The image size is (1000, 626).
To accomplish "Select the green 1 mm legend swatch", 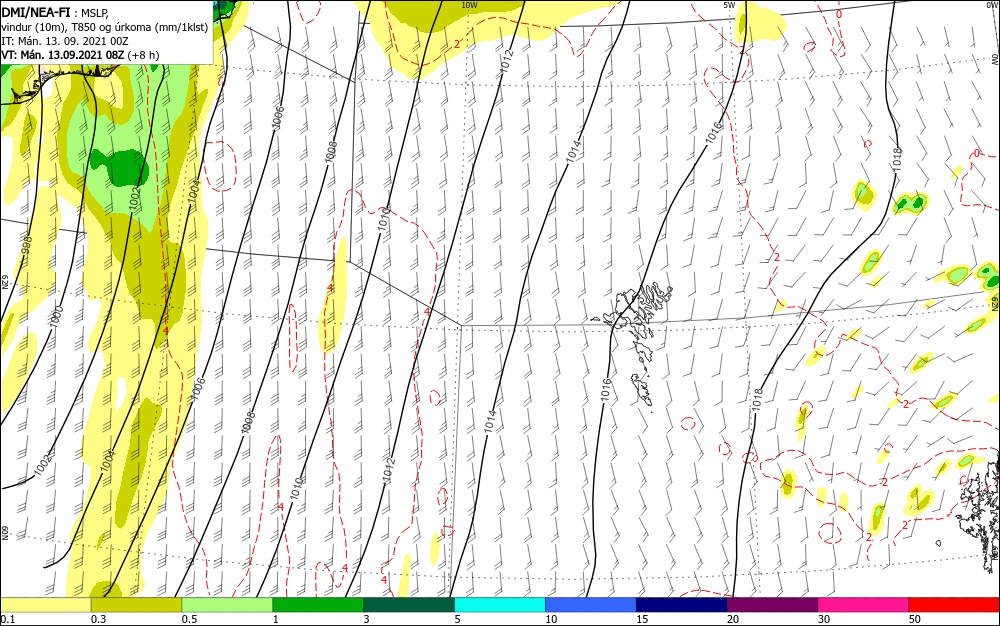I will click(x=318, y=606).
